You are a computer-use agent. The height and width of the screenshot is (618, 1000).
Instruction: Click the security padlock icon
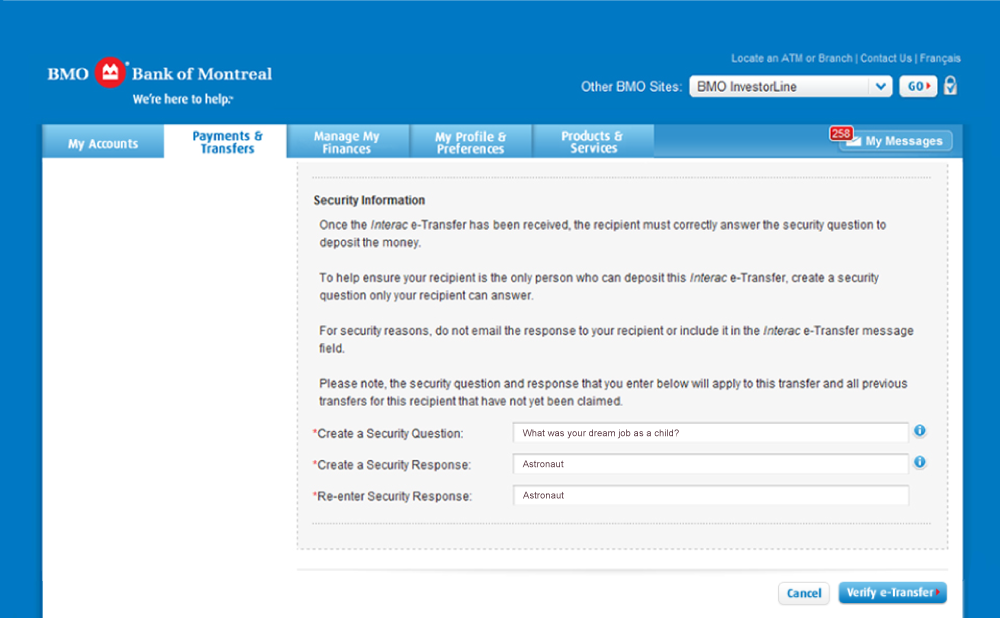(x=950, y=85)
